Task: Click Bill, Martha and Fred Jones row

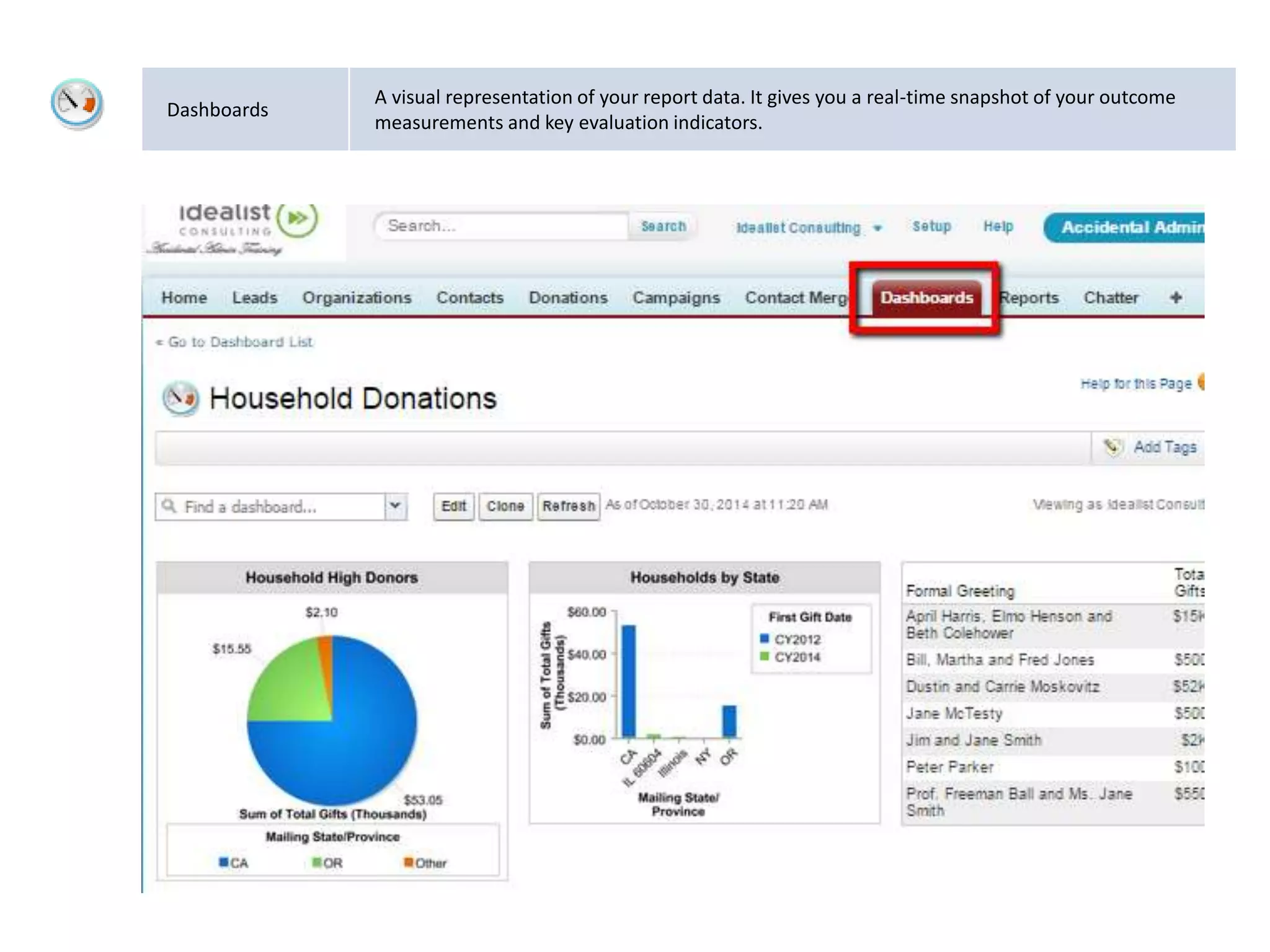Action: pyautogui.click(x=1054, y=659)
